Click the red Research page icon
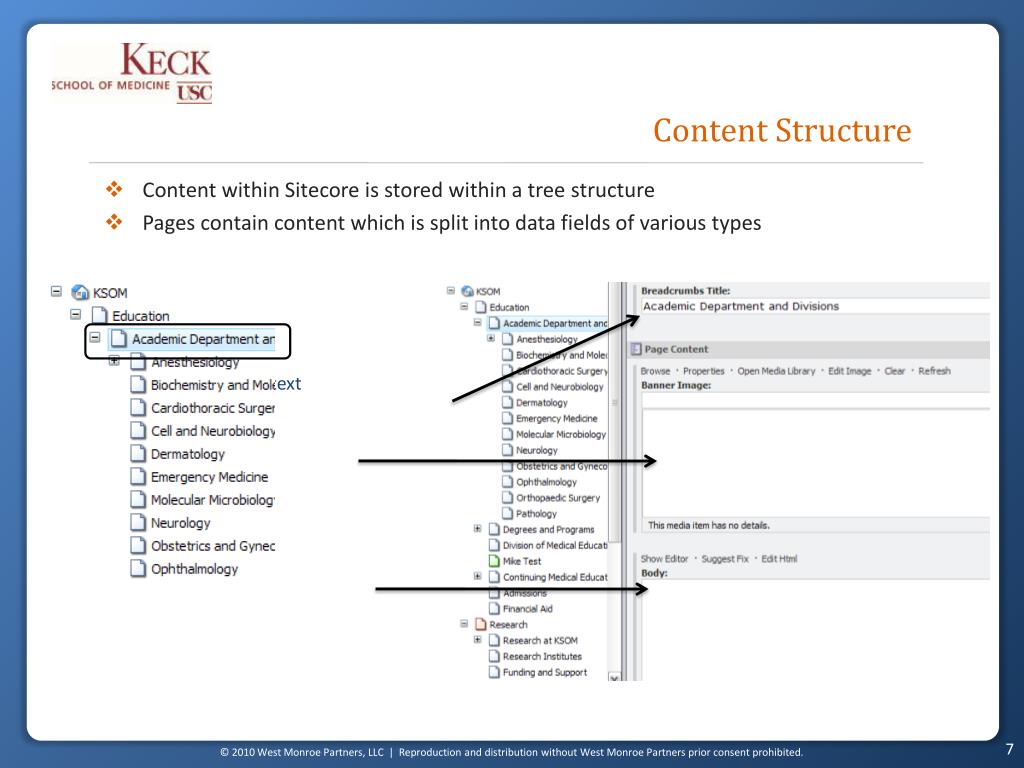 [x=481, y=624]
